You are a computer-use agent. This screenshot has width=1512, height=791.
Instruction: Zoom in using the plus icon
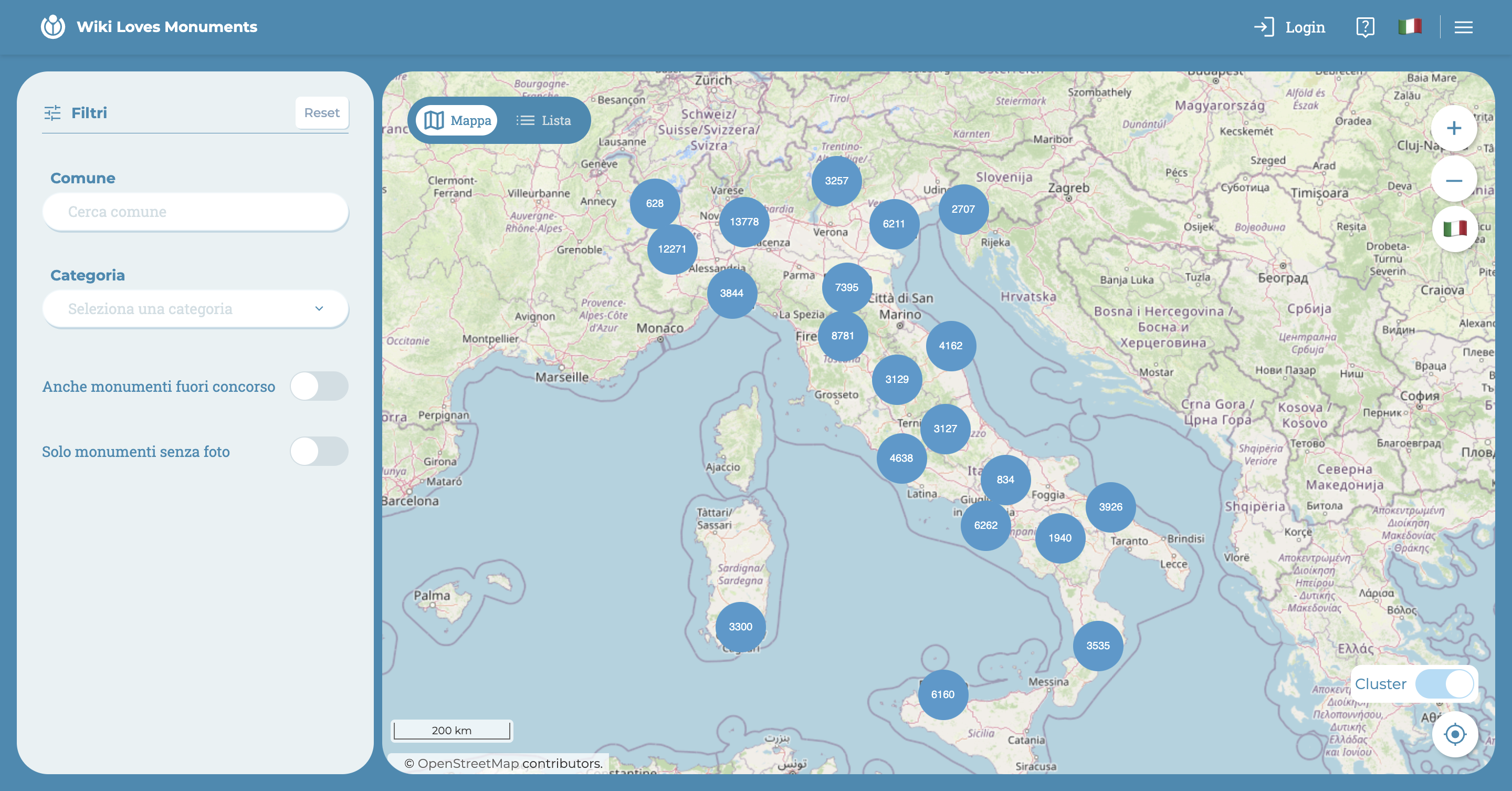(x=1454, y=128)
